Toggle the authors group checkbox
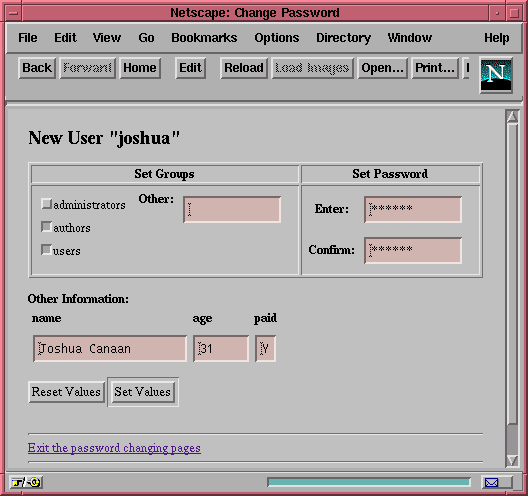This screenshot has width=528, height=496. pos(46,227)
